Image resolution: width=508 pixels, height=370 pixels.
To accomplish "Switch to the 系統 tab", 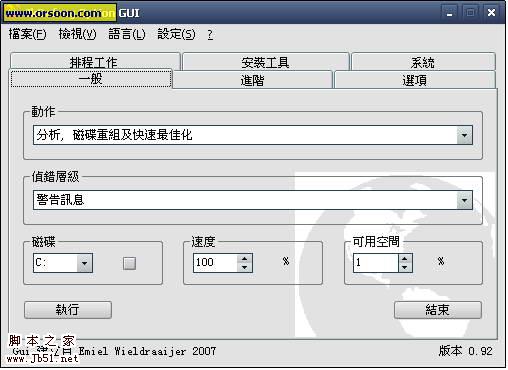I will (423, 62).
